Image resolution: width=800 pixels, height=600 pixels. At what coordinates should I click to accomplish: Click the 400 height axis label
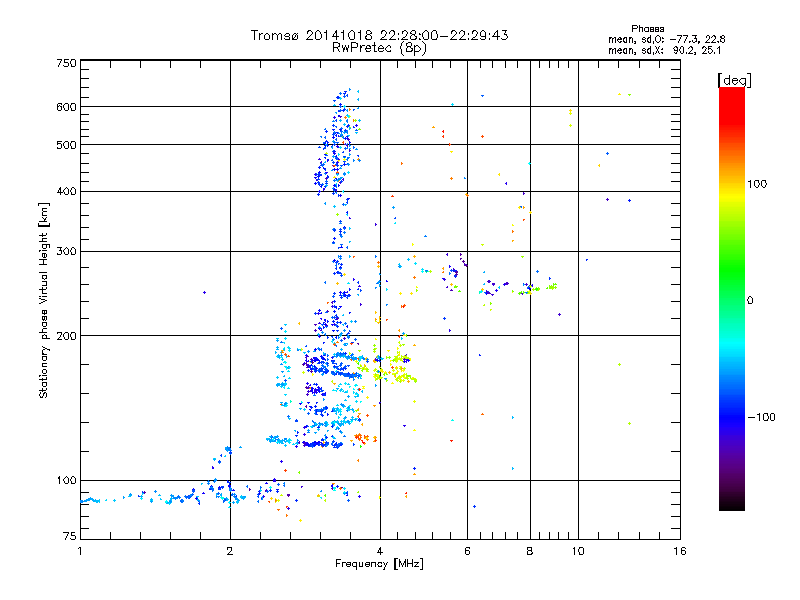(66, 192)
